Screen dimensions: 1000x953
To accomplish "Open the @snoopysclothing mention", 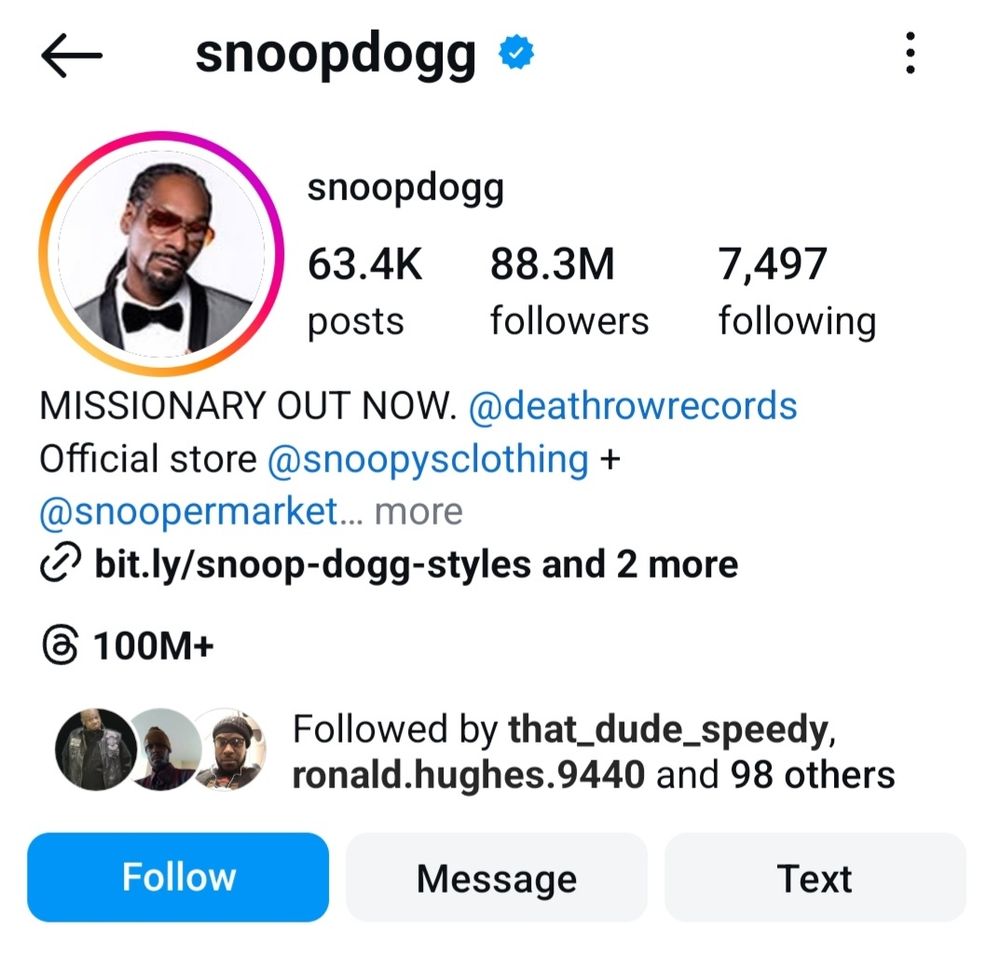I will 427,460.
